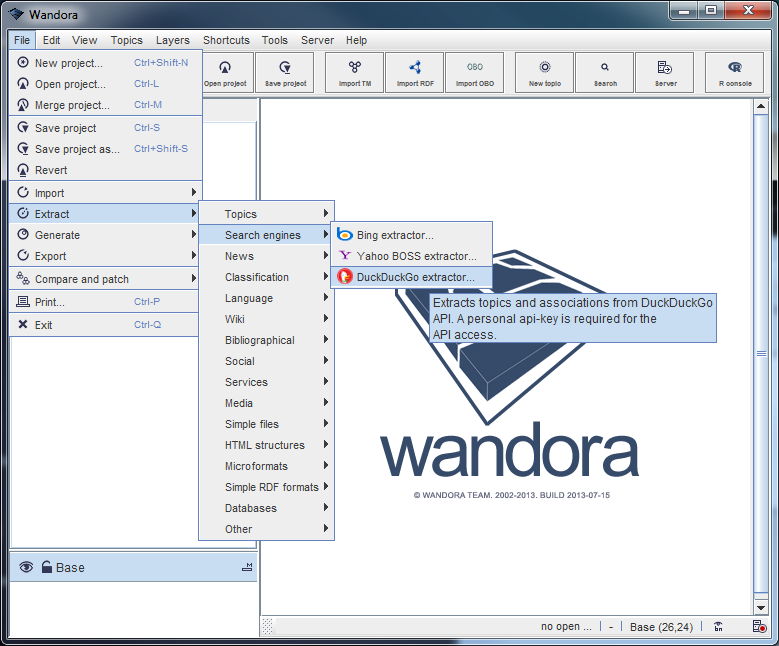Screen dimensions: 779x646
Task: Click the Search toolbar icon
Action: (x=604, y=72)
